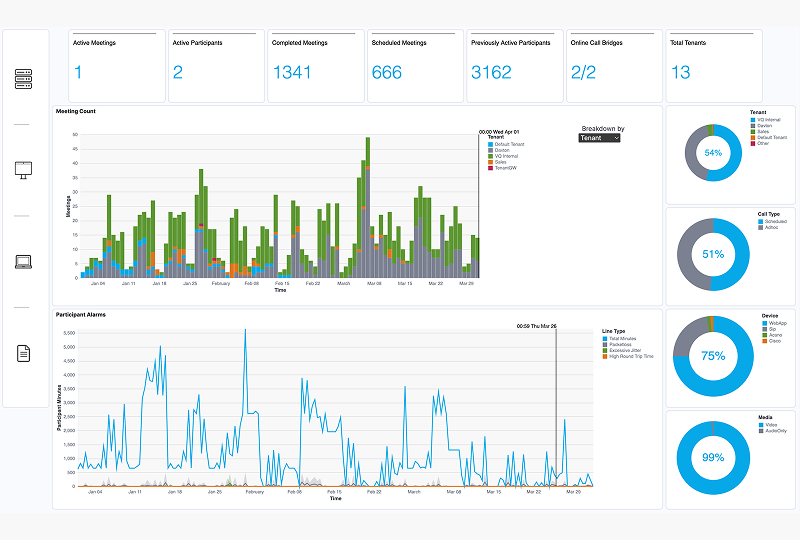Click the Total Tenants count 13

tap(680, 73)
